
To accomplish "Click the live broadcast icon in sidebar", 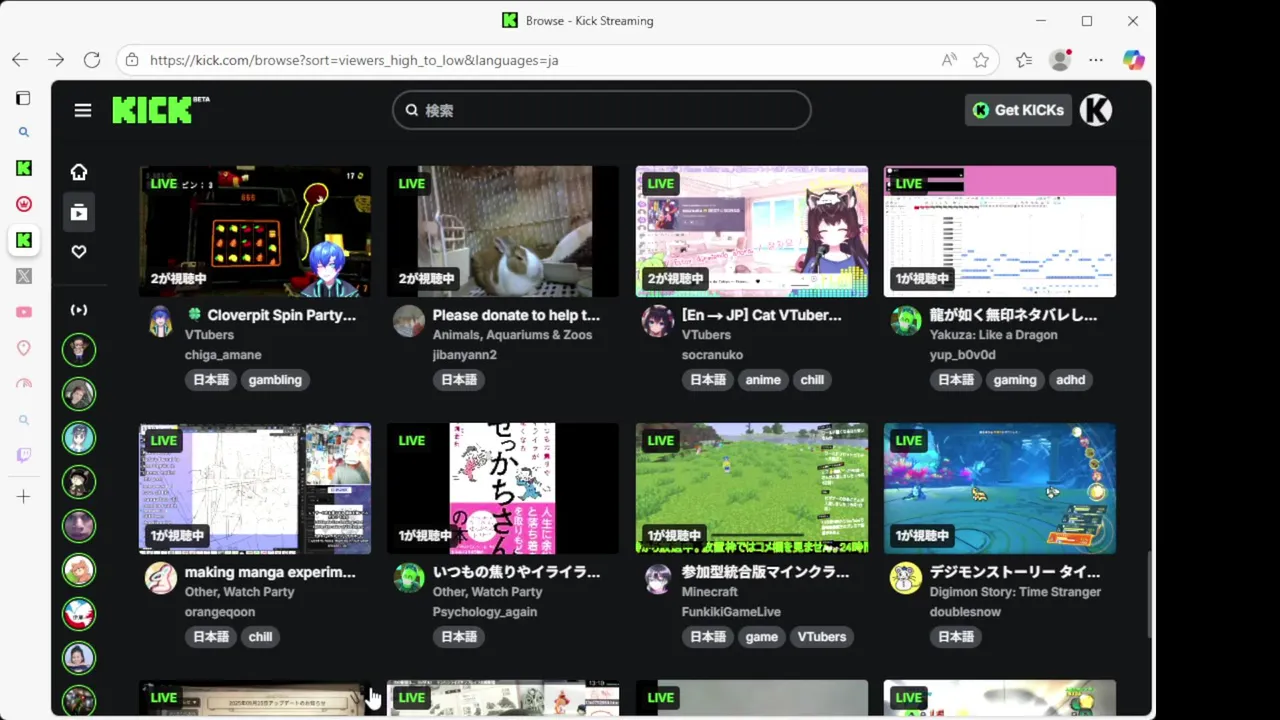I will click(79, 310).
